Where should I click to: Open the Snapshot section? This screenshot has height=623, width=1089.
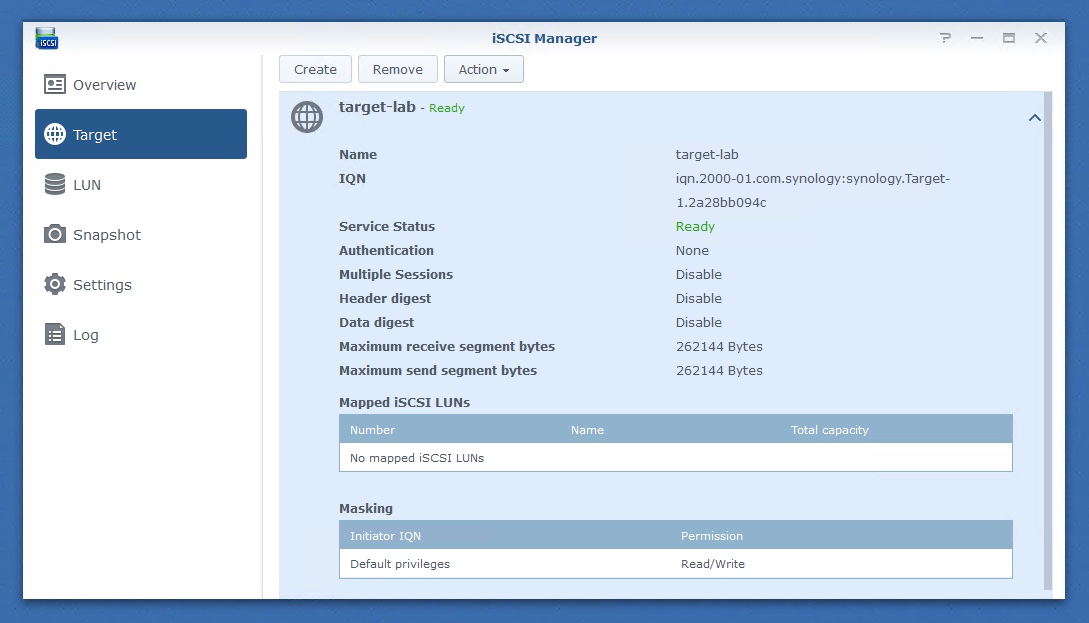click(x=106, y=235)
